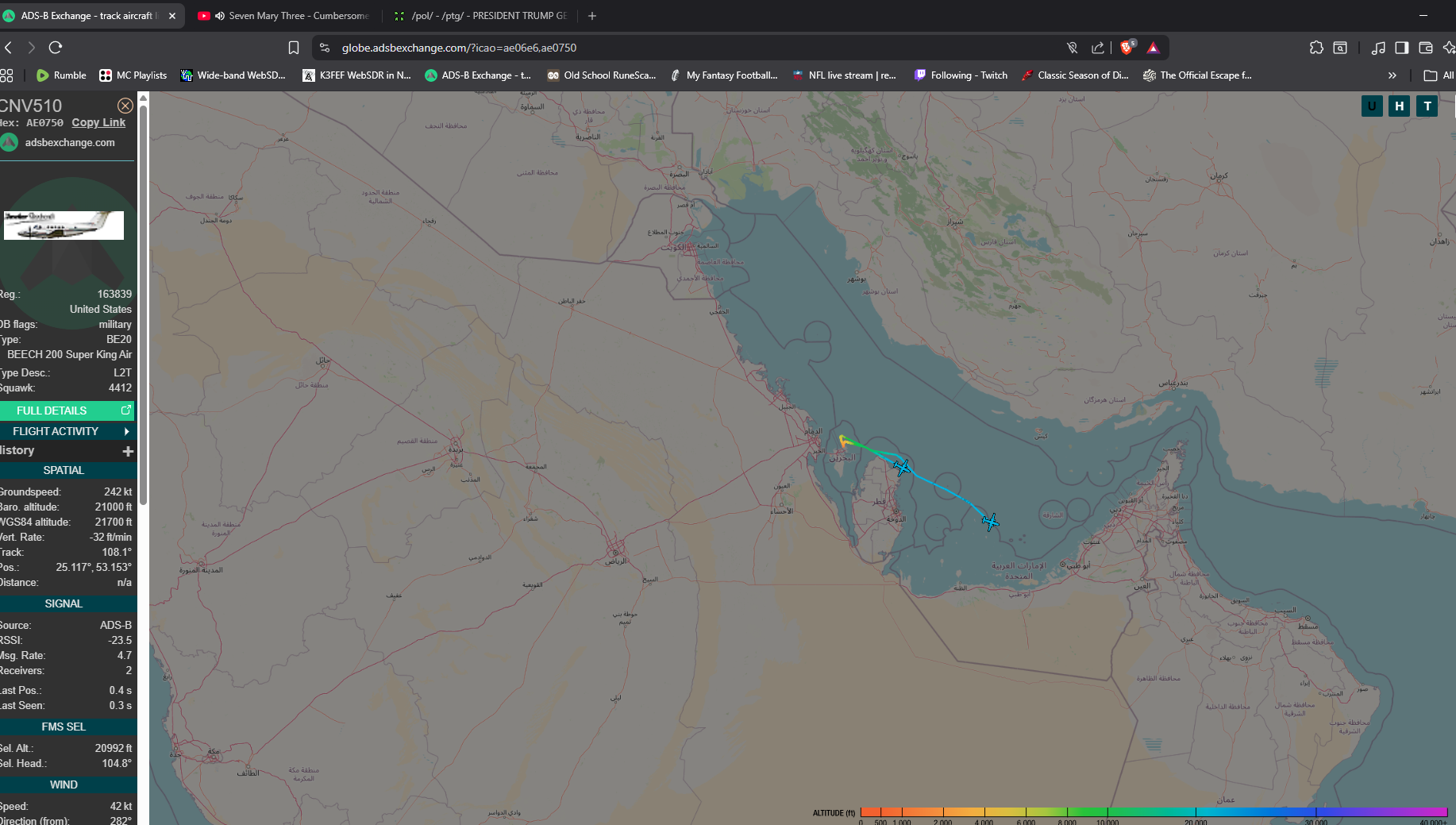Click the Copy Link link
1456x825 pixels.
98,122
